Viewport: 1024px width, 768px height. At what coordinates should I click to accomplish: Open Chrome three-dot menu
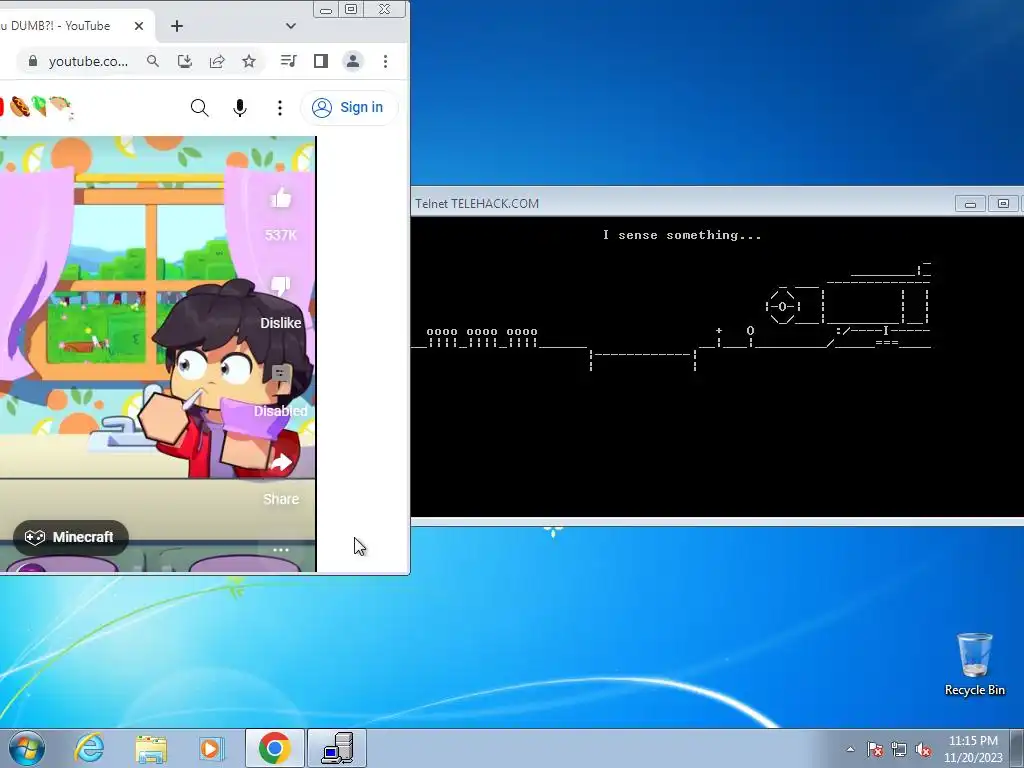pyautogui.click(x=385, y=61)
